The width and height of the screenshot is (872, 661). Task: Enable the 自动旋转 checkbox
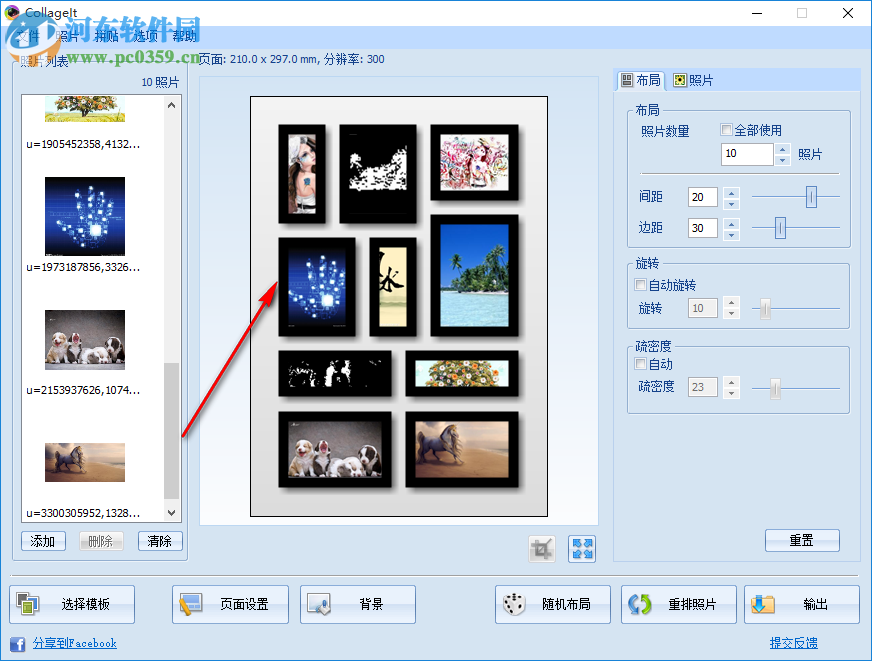coord(641,285)
